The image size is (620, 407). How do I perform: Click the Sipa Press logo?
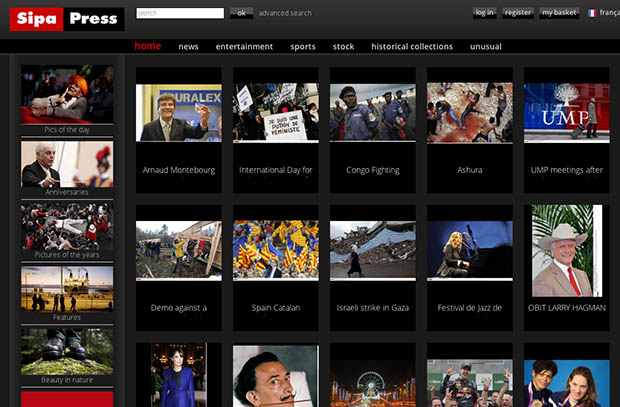click(x=67, y=19)
